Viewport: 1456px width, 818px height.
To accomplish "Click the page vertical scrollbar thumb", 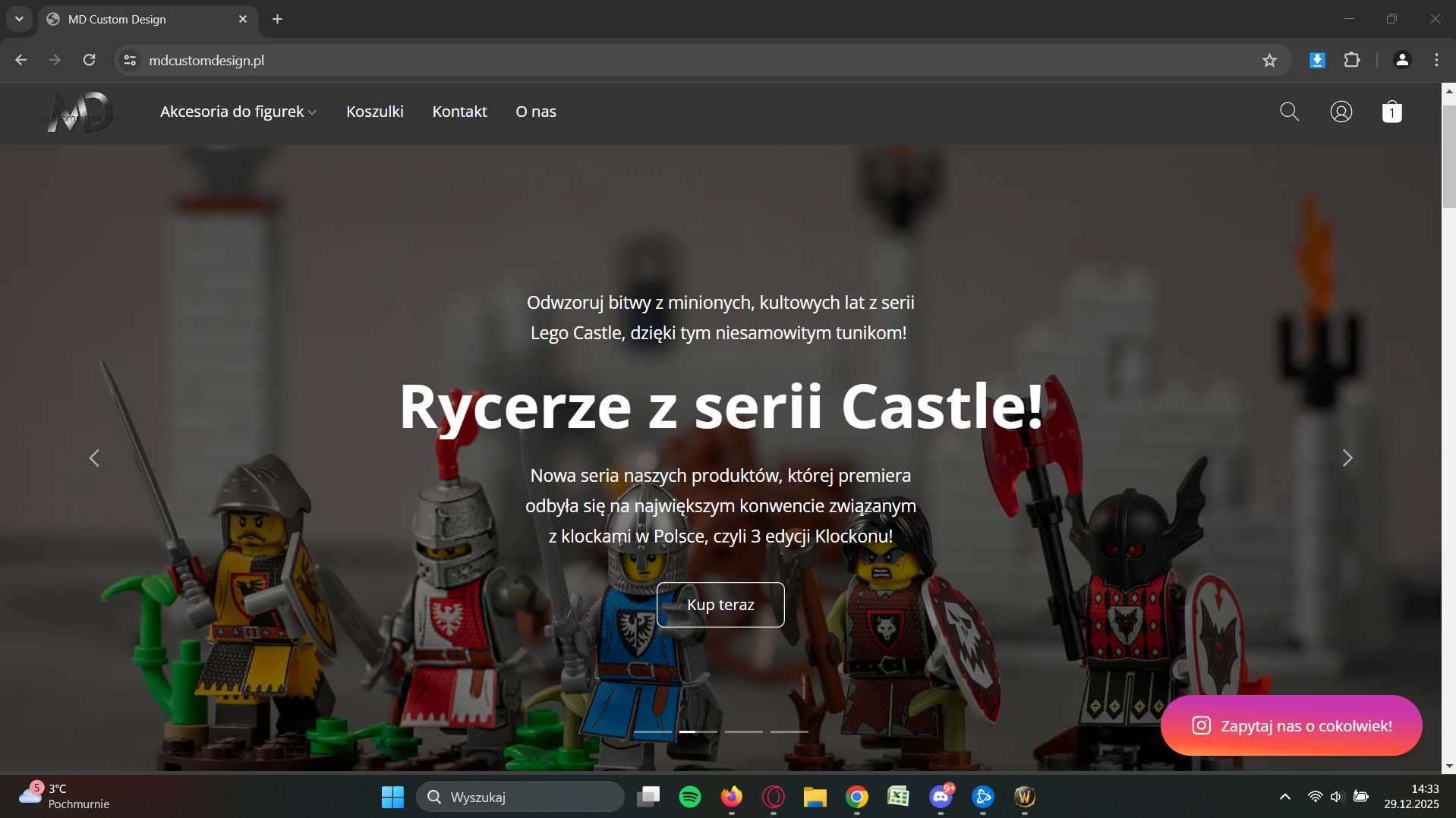I will coord(1448,156).
